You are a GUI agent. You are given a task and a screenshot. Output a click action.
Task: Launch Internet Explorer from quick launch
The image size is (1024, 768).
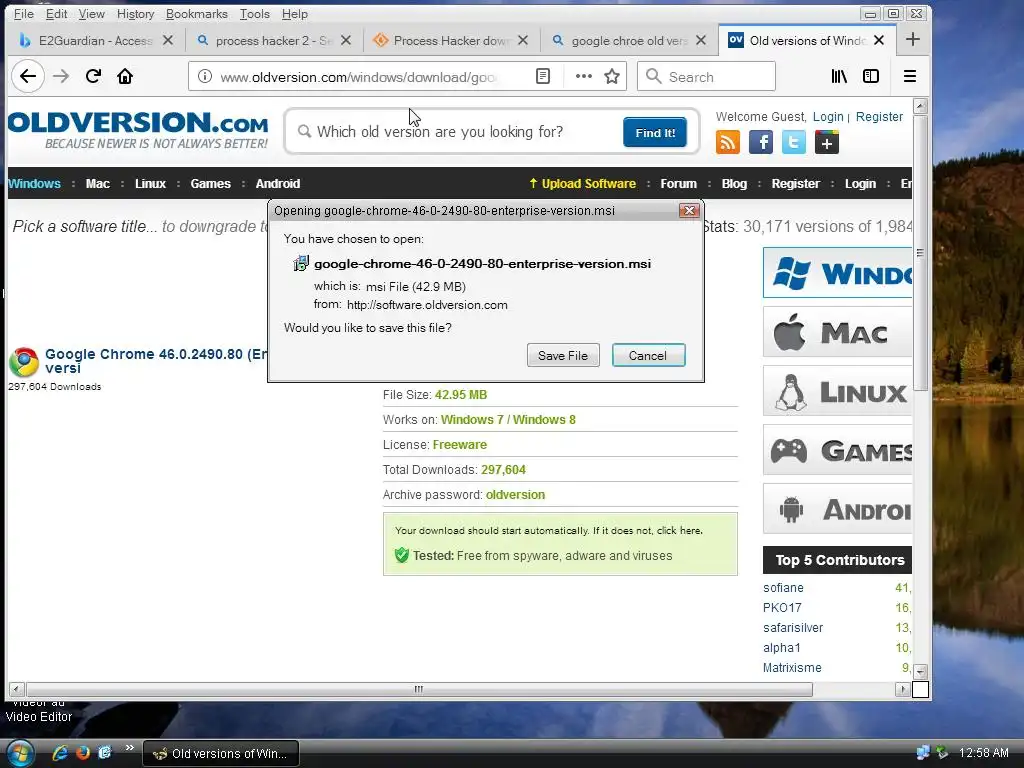click(59, 752)
